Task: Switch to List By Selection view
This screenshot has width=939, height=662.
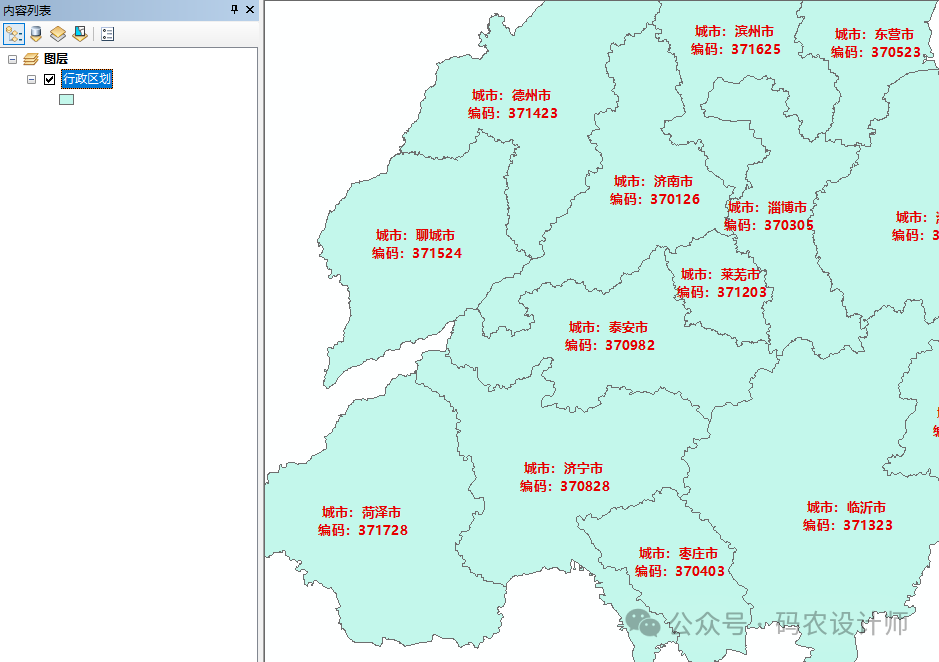Action: coord(80,34)
